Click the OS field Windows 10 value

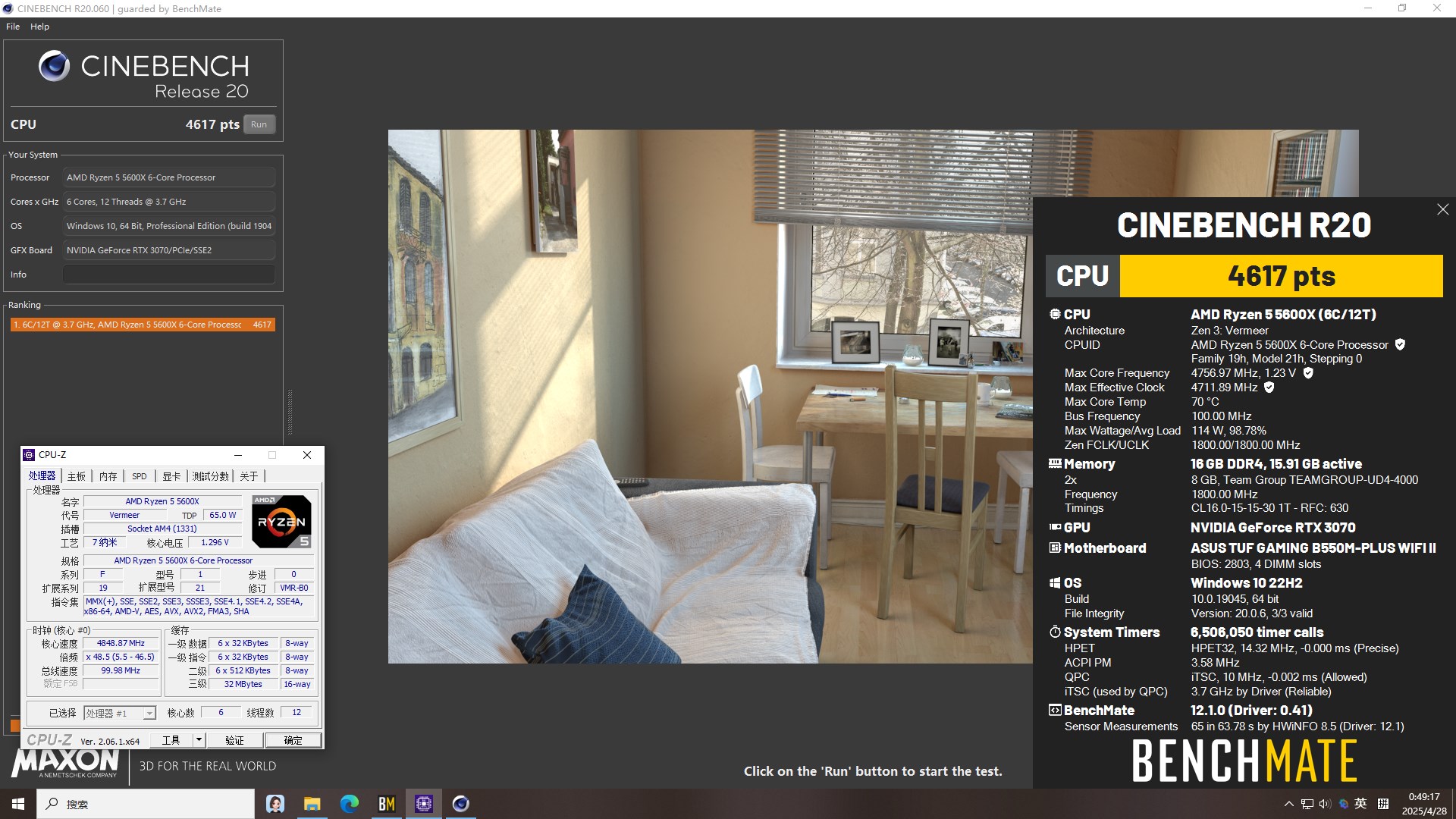(168, 226)
